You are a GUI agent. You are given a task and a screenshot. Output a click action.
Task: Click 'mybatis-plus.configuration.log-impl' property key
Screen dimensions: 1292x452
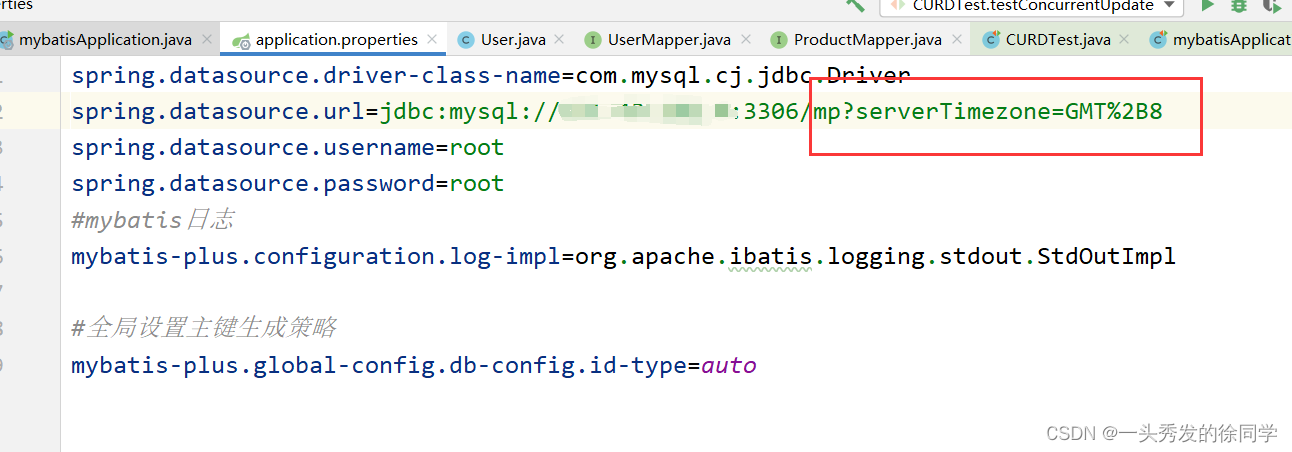tap(316, 256)
